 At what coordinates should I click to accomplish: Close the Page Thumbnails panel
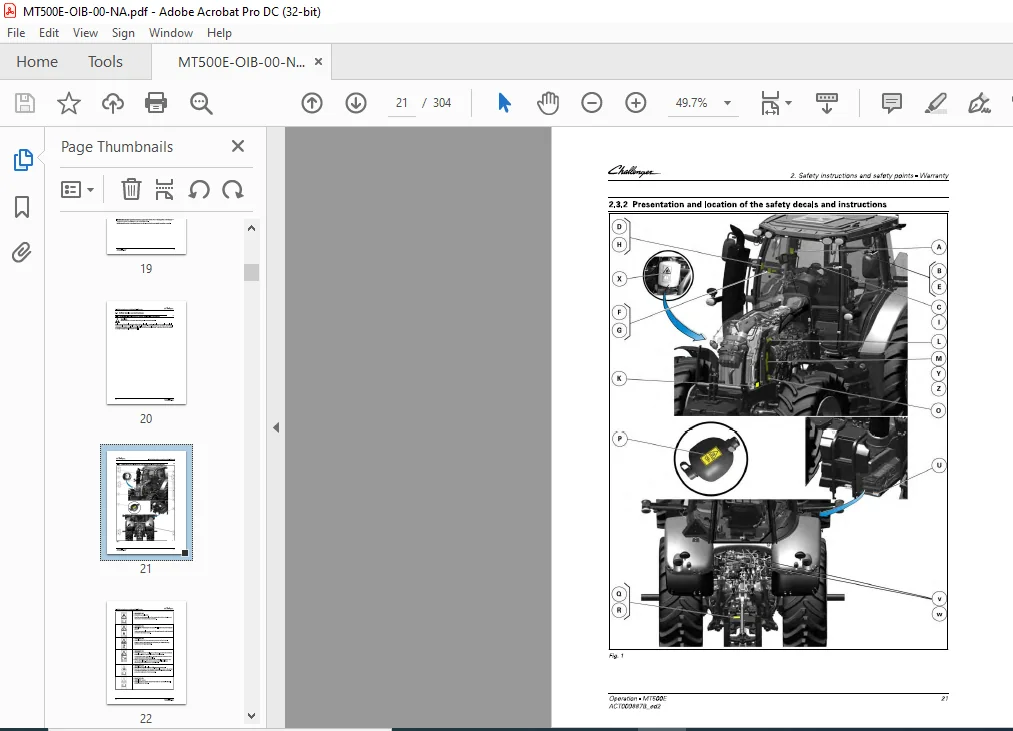coord(238,146)
